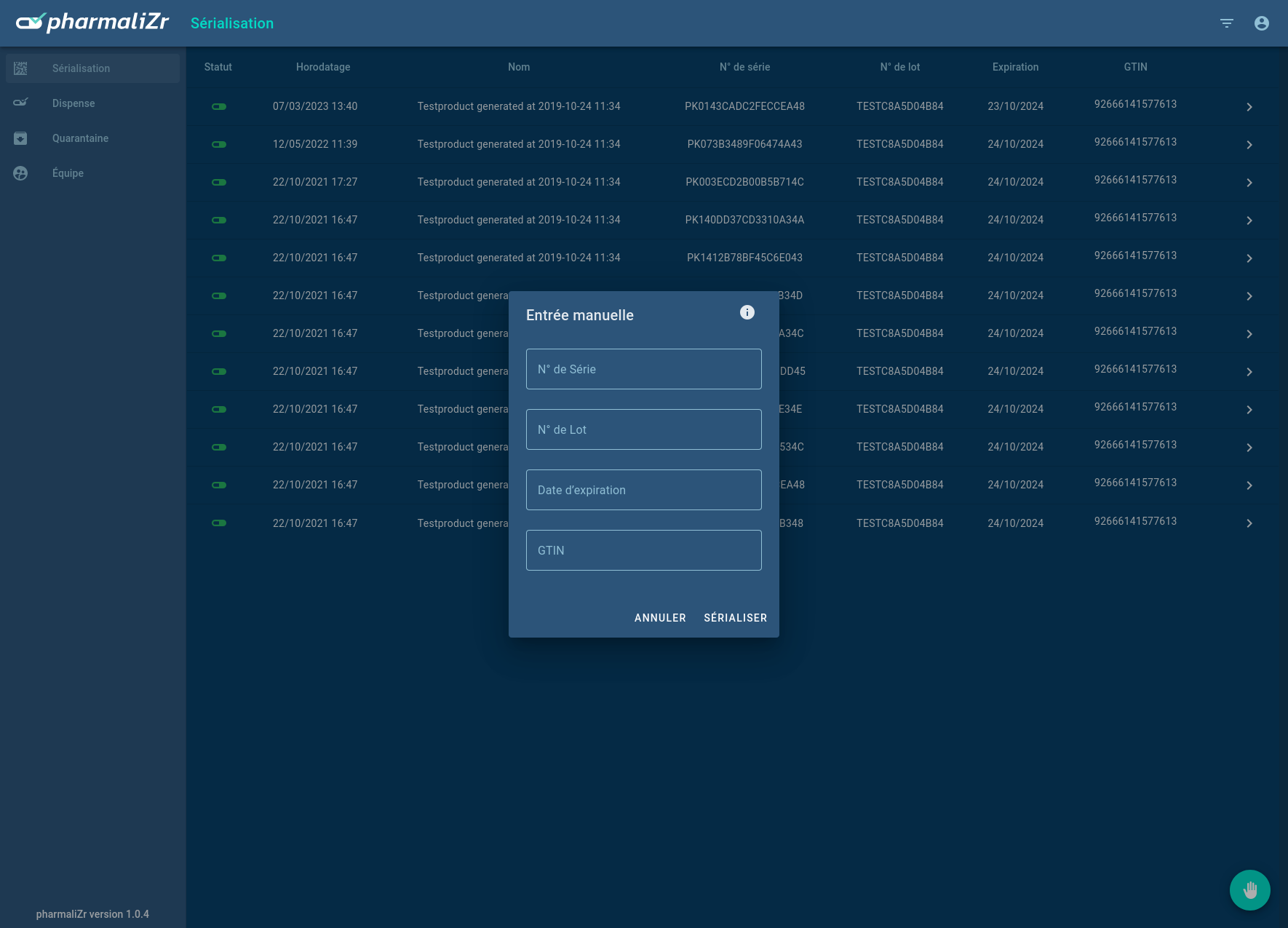Open the user account icon

point(1262,23)
